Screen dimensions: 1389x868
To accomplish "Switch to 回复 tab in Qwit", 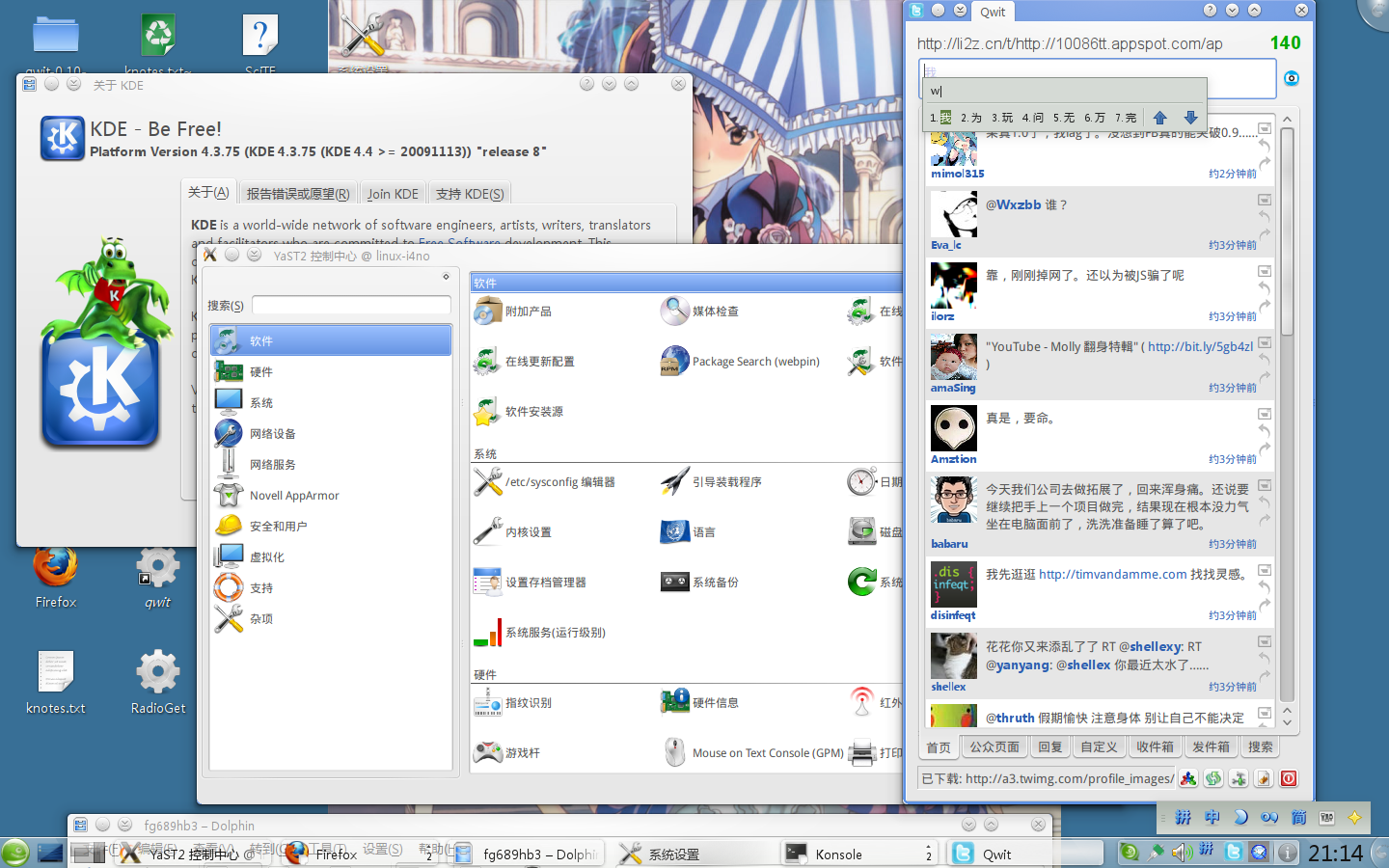I will coord(1050,747).
